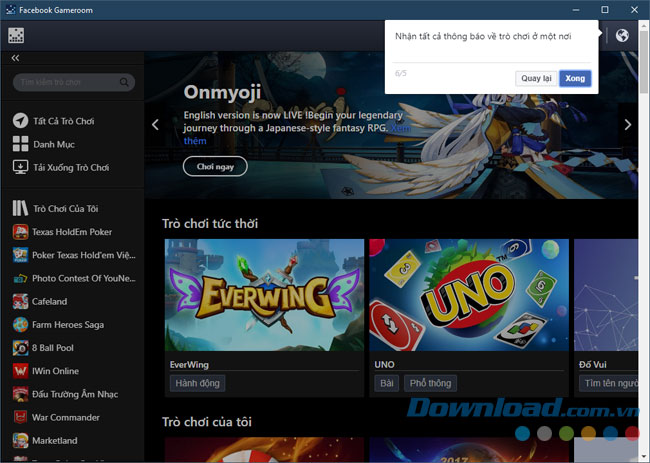Select the Tải Xuống Trò Chơi label
Screen dimensions: 650x463
pyautogui.click(x=71, y=167)
